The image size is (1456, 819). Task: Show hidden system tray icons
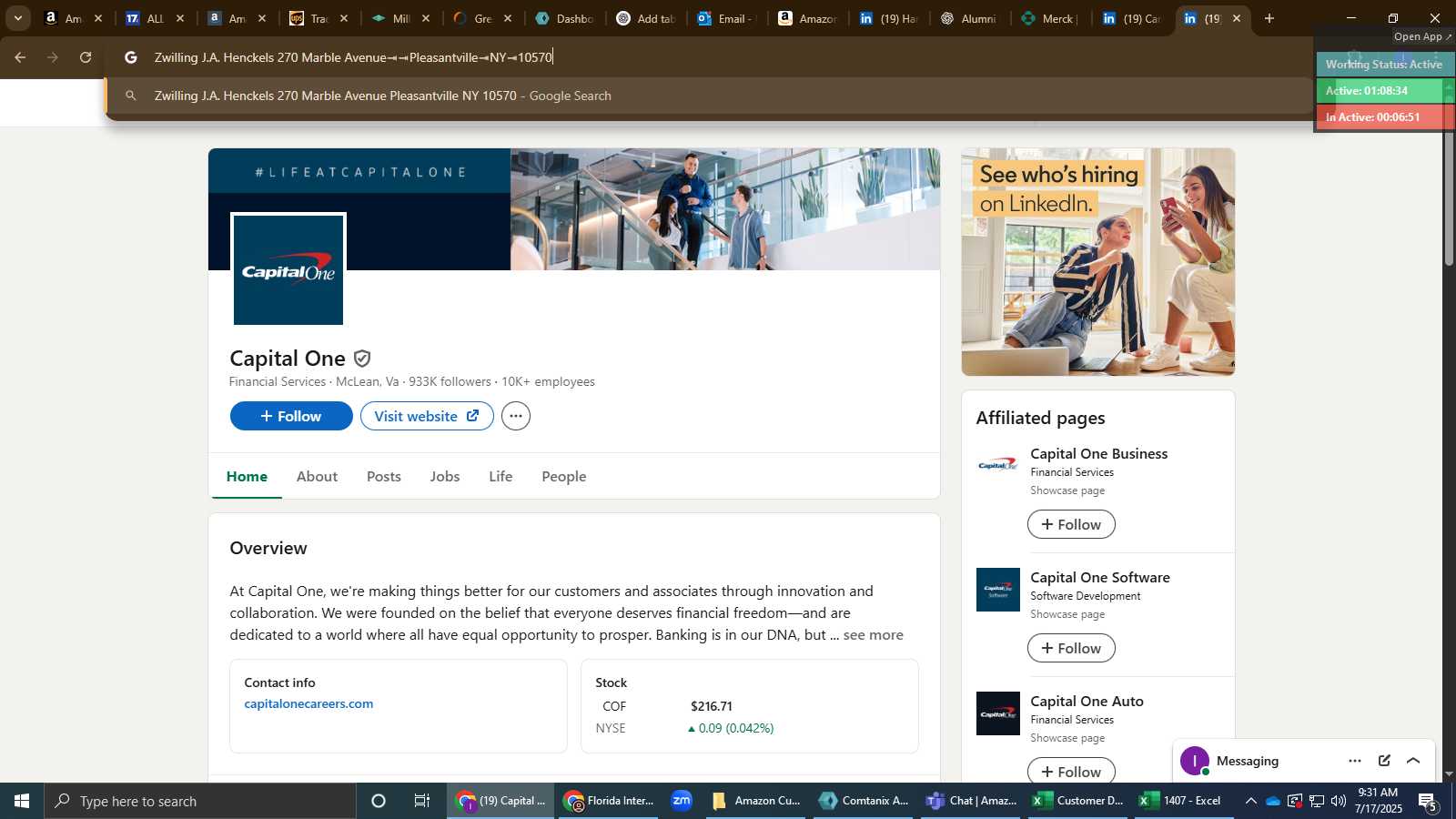(1250, 801)
